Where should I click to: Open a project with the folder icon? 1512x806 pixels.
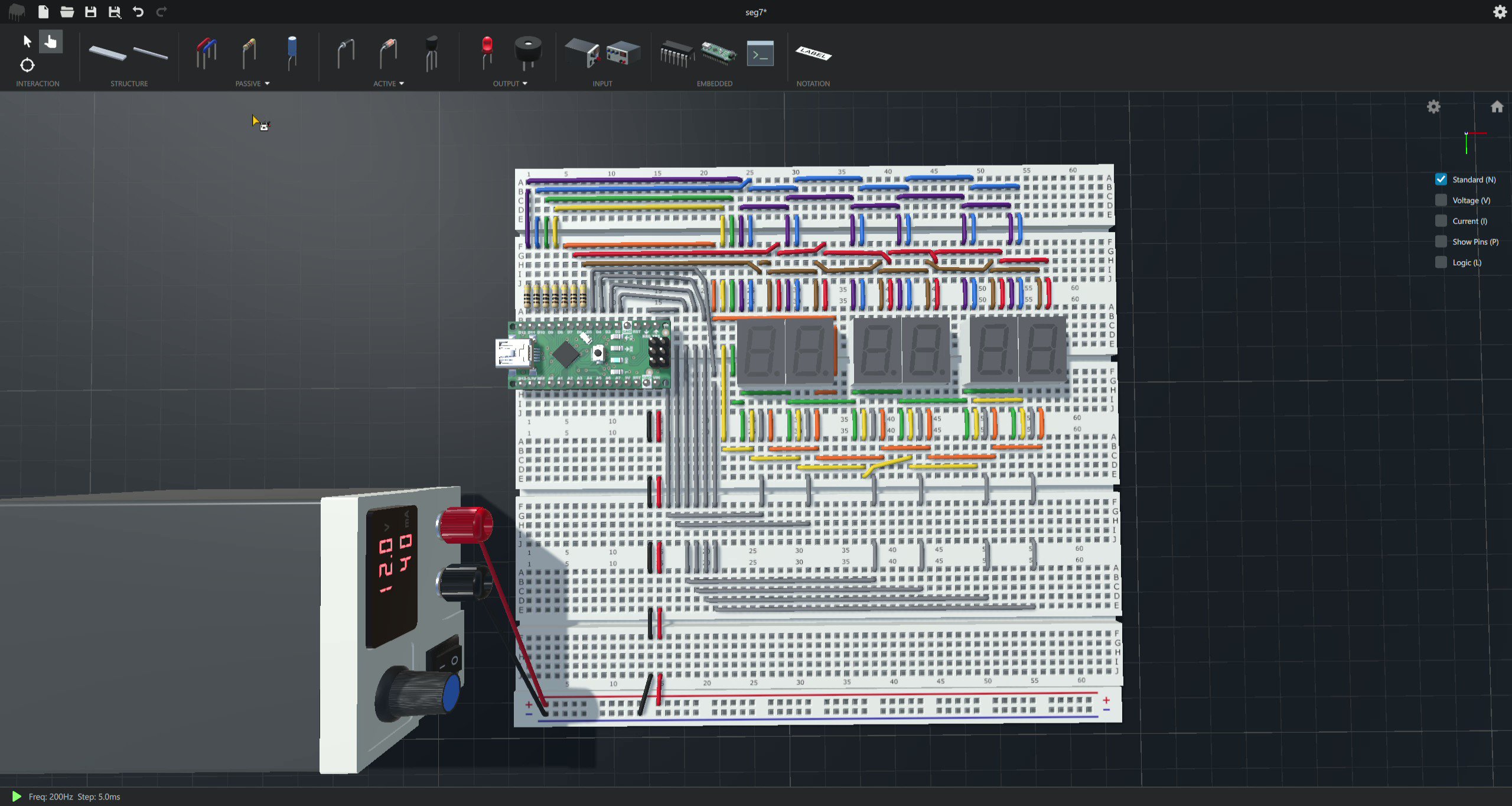point(67,12)
